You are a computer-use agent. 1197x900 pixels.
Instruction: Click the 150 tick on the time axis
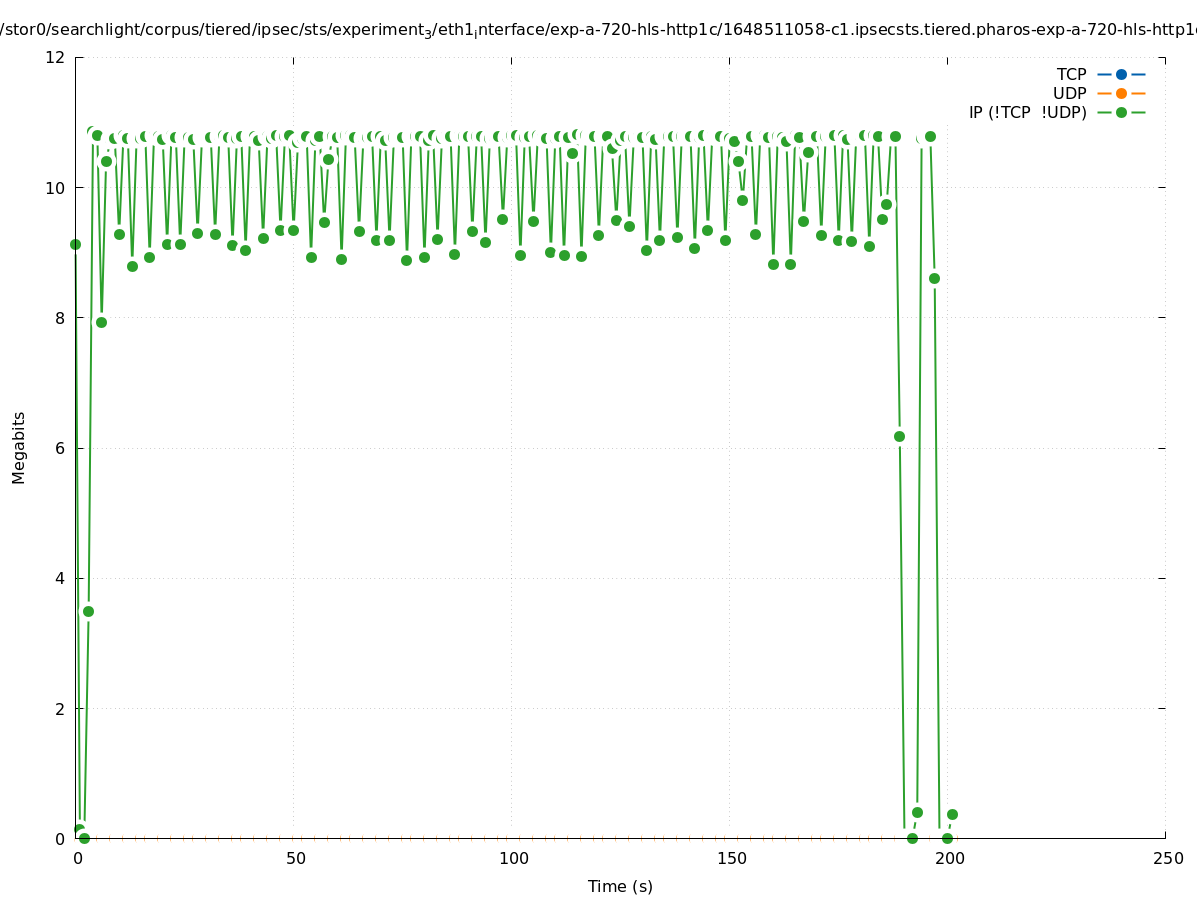(731, 858)
